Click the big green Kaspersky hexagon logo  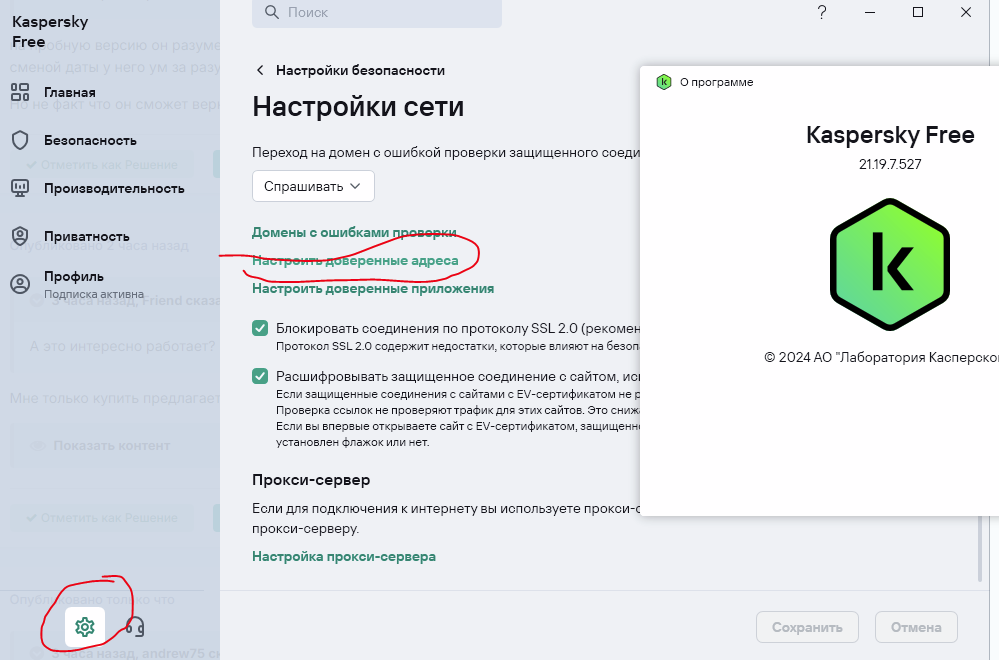[x=889, y=264]
